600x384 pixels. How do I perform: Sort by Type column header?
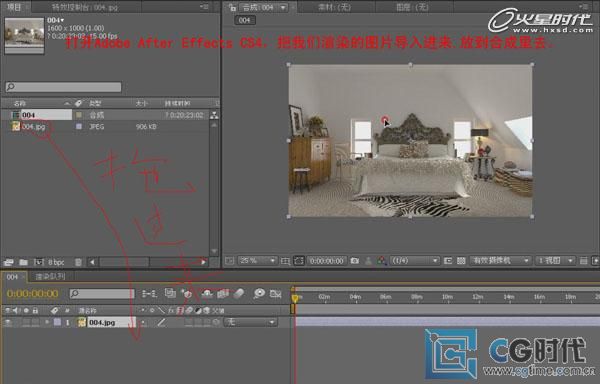(x=95, y=103)
